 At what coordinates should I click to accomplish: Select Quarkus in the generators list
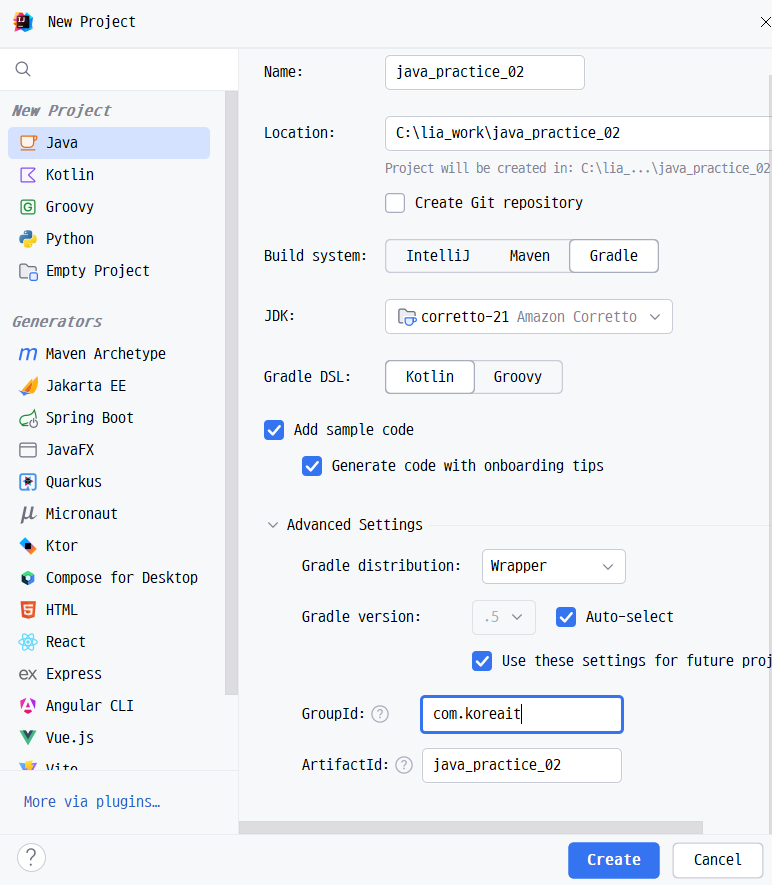[109, 482]
